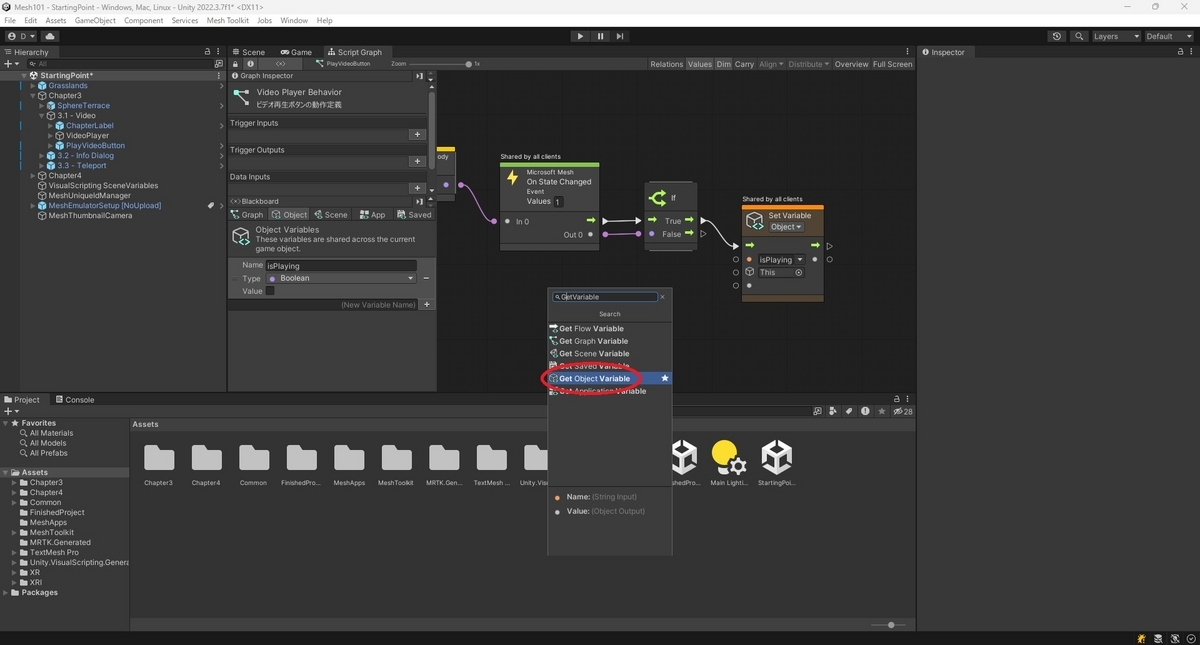Open the SphereTerrace prefab arrow
1200x645 pixels.
[x=221, y=105]
